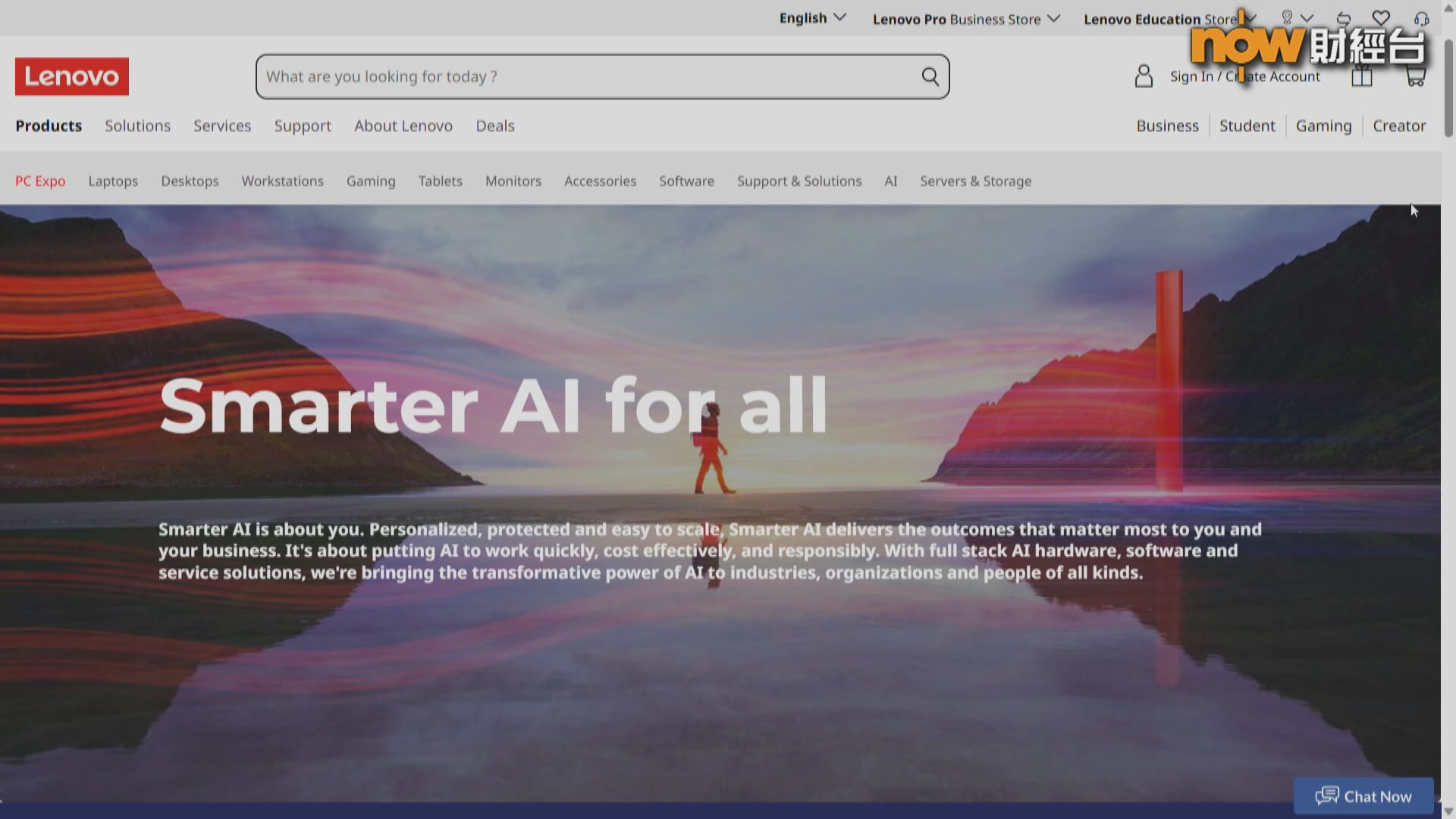Image resolution: width=1456 pixels, height=819 pixels.
Task: Click the search magnifier icon
Action: [x=930, y=77]
